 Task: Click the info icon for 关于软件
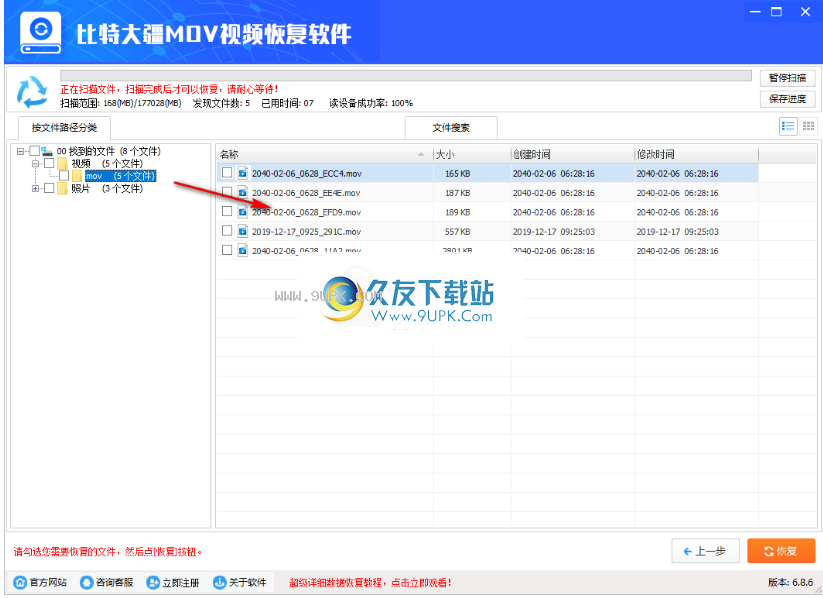(219, 582)
